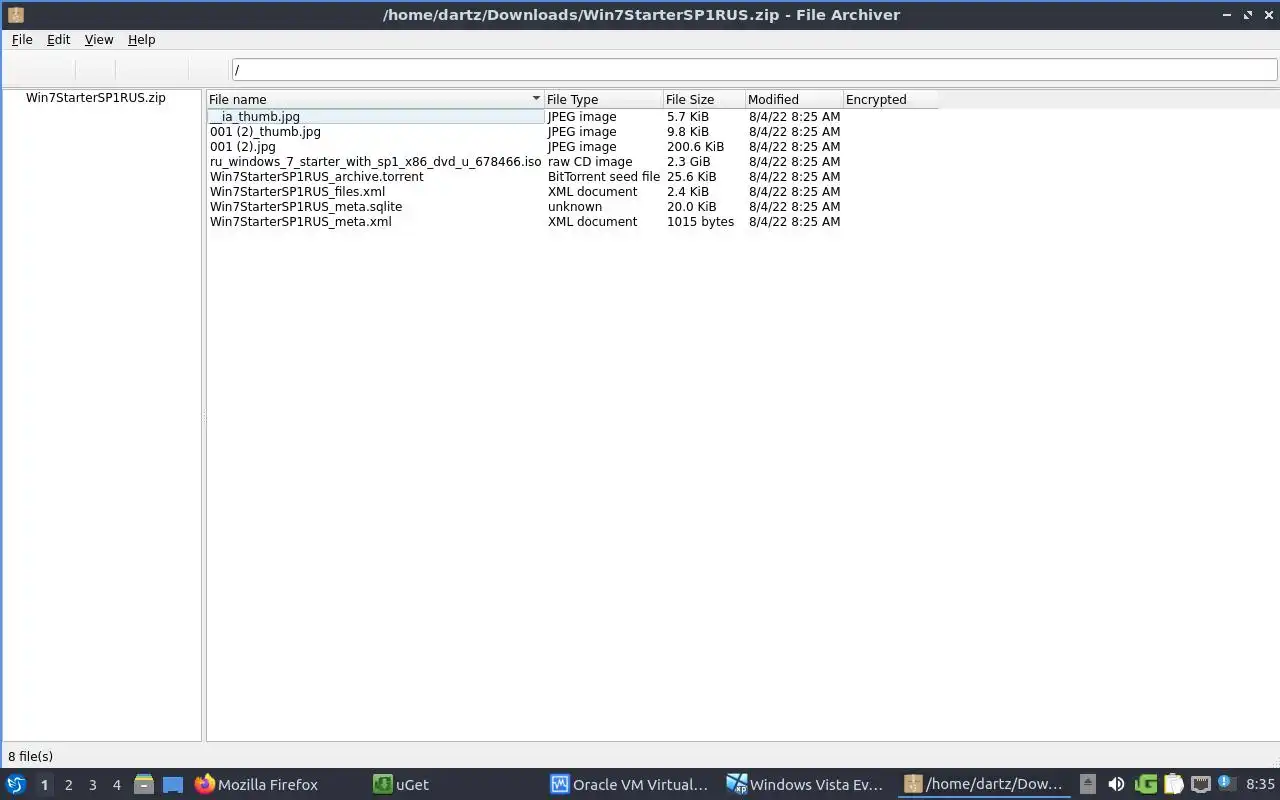Open the Lubuntu start menu icon
The width and height of the screenshot is (1280, 800).
pos(16,785)
